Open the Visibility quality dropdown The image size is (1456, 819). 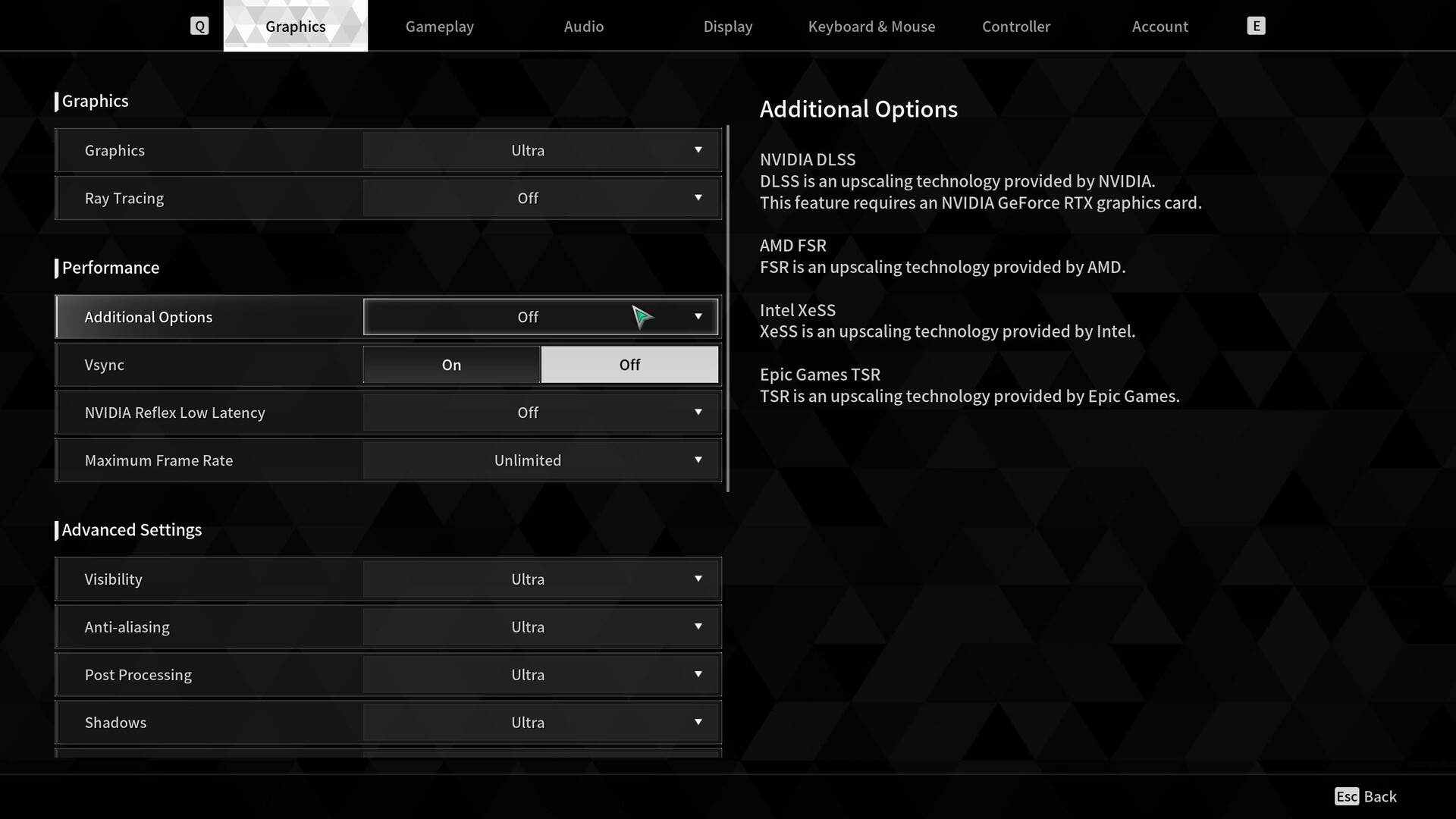point(540,579)
